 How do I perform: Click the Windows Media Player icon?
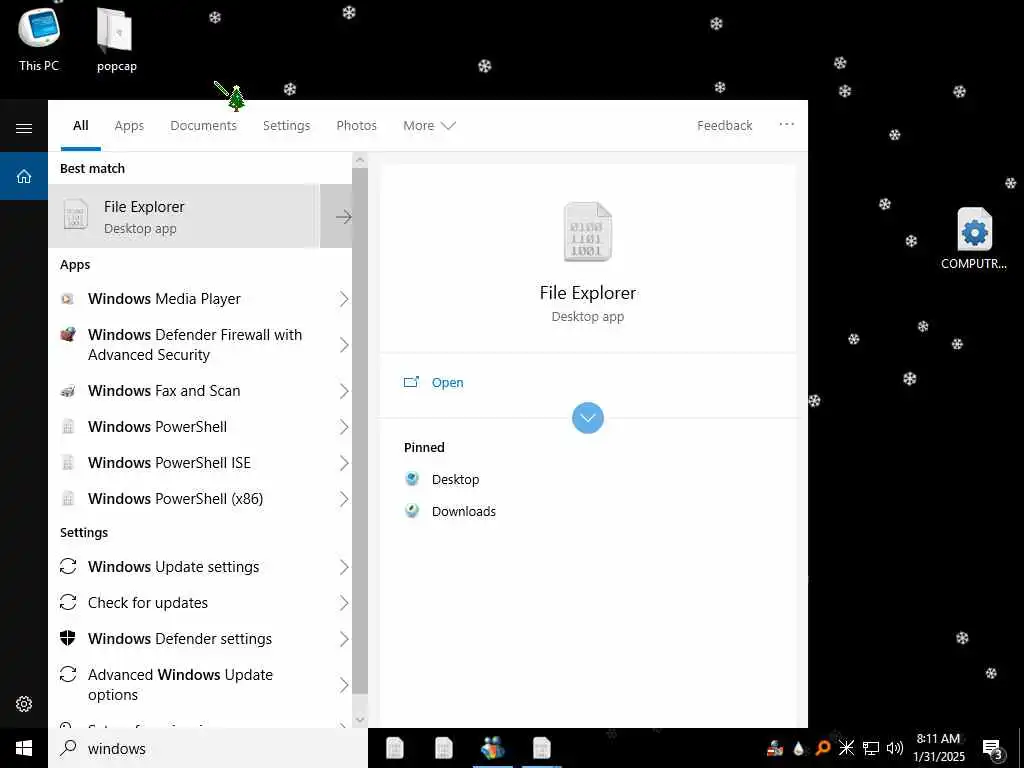coord(67,299)
